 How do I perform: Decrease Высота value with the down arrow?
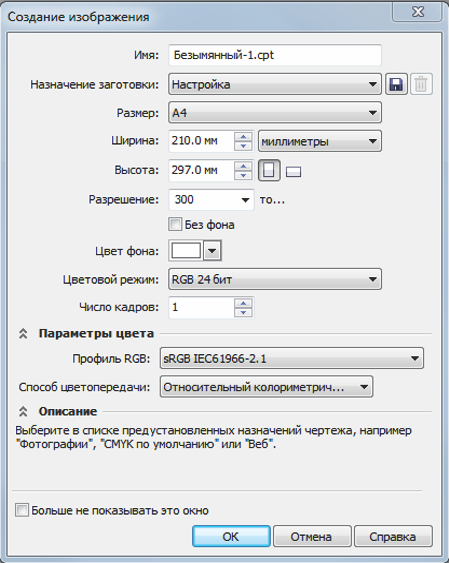(243, 175)
